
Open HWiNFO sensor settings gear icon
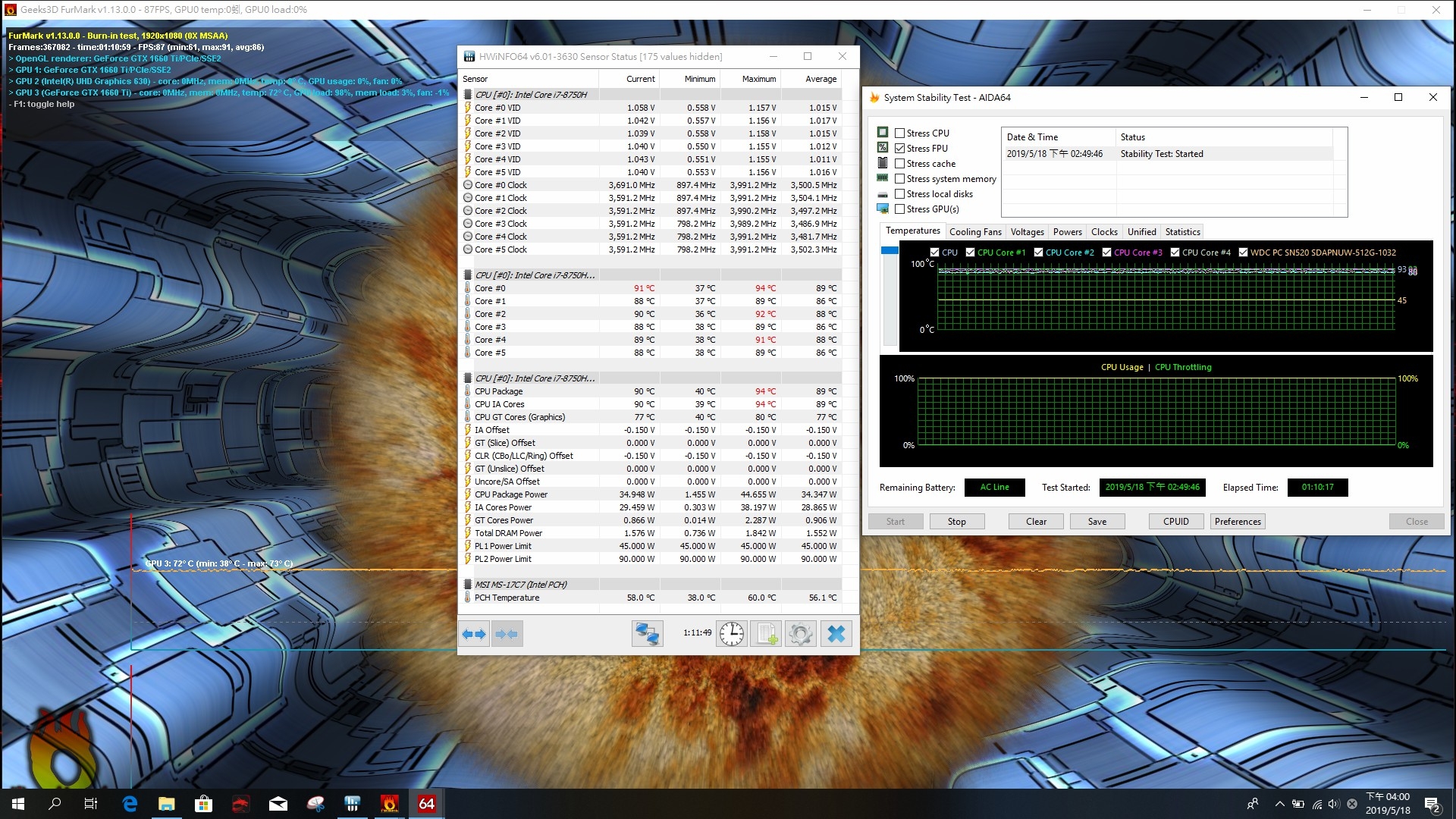[800, 634]
